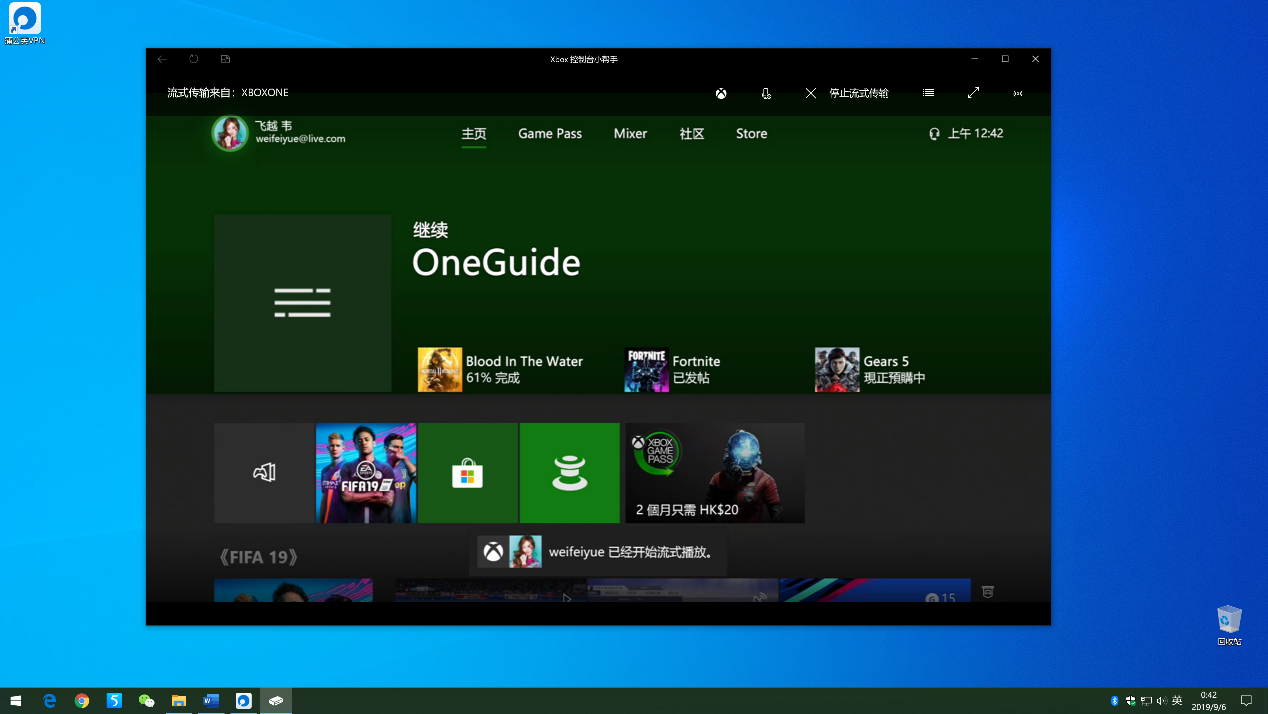Open the VPN shortcut on the desktop
Viewport: 1268px width, 714px height.
[x=24, y=24]
